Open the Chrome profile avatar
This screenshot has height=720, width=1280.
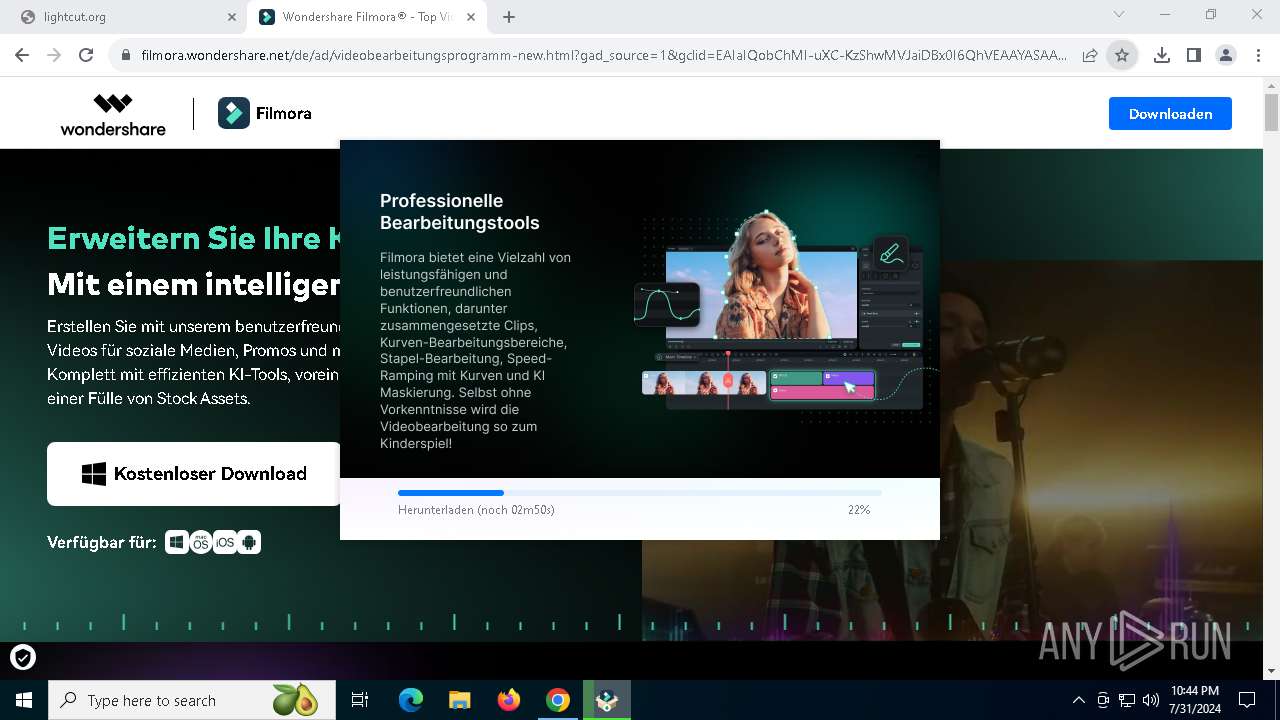[1225, 56]
